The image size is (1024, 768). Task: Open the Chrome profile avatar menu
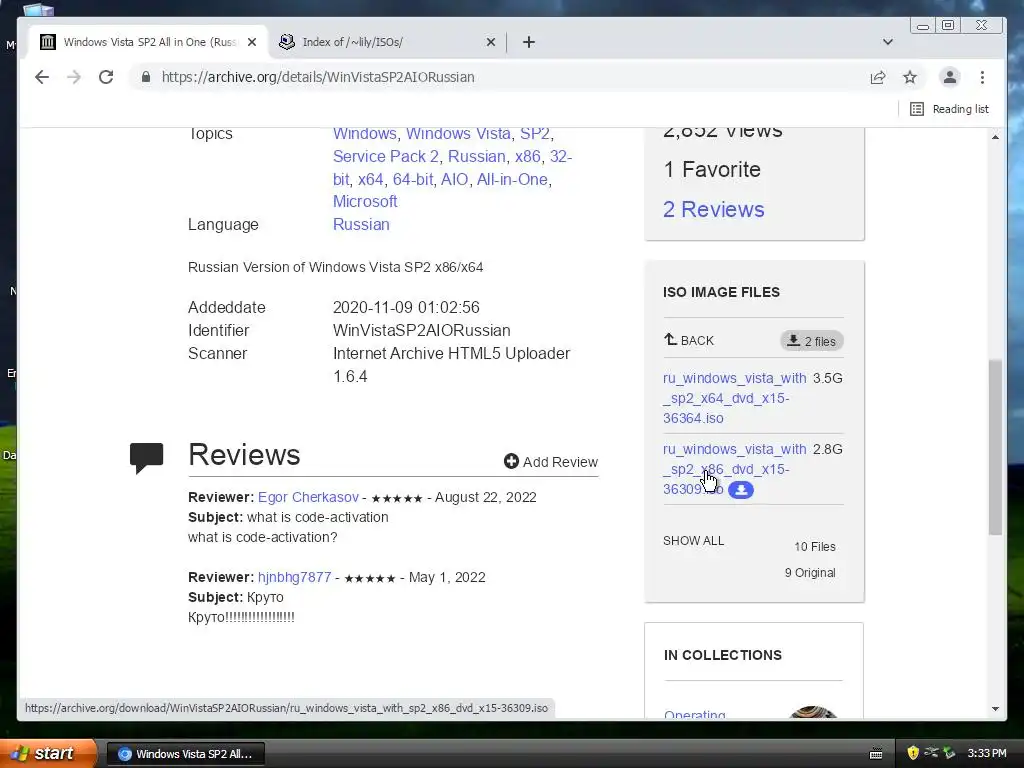pyautogui.click(x=950, y=77)
